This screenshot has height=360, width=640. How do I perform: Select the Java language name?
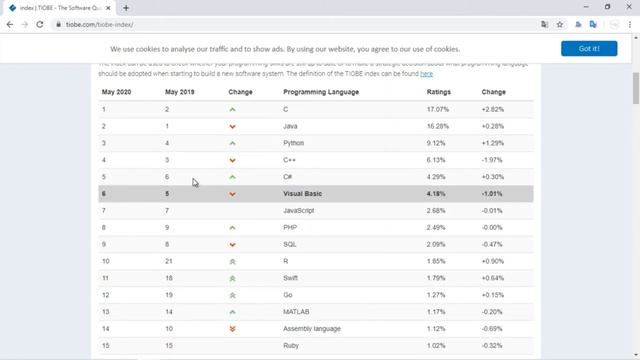pyautogui.click(x=290, y=126)
